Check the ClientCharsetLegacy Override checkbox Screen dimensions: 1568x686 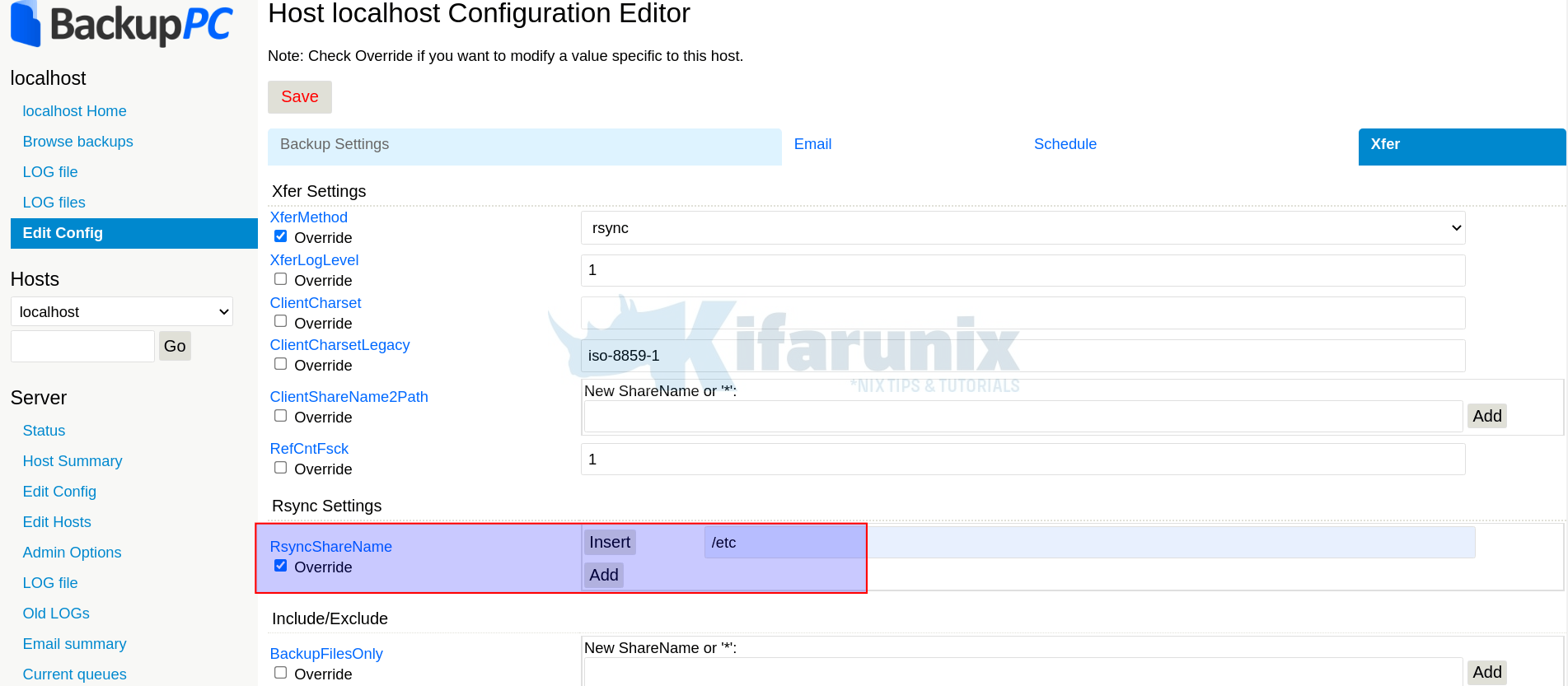pyautogui.click(x=281, y=364)
